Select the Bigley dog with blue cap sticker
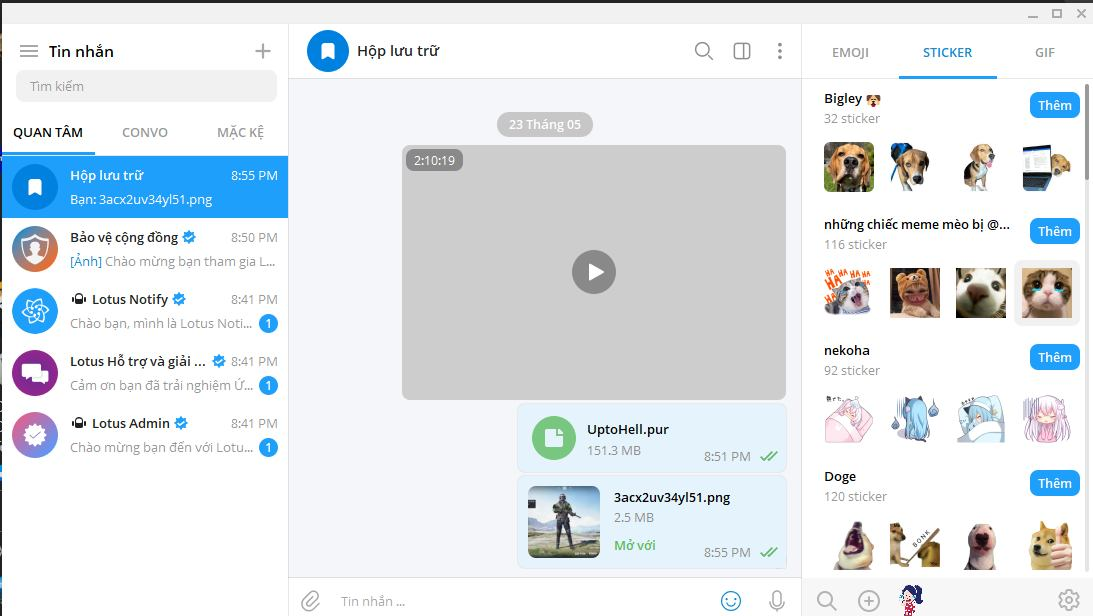 [x=909, y=167]
